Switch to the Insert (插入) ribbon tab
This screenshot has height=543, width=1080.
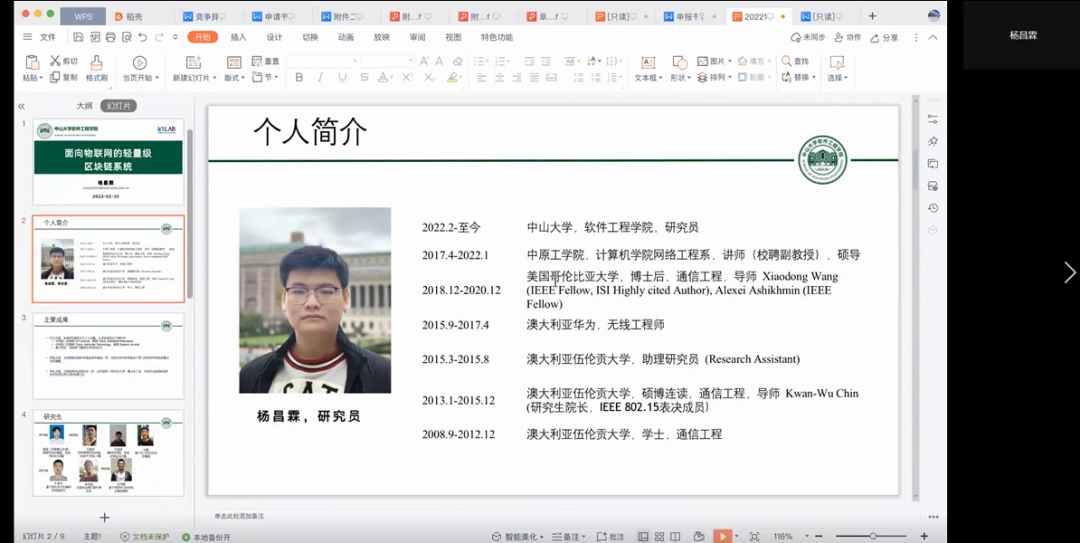238,37
